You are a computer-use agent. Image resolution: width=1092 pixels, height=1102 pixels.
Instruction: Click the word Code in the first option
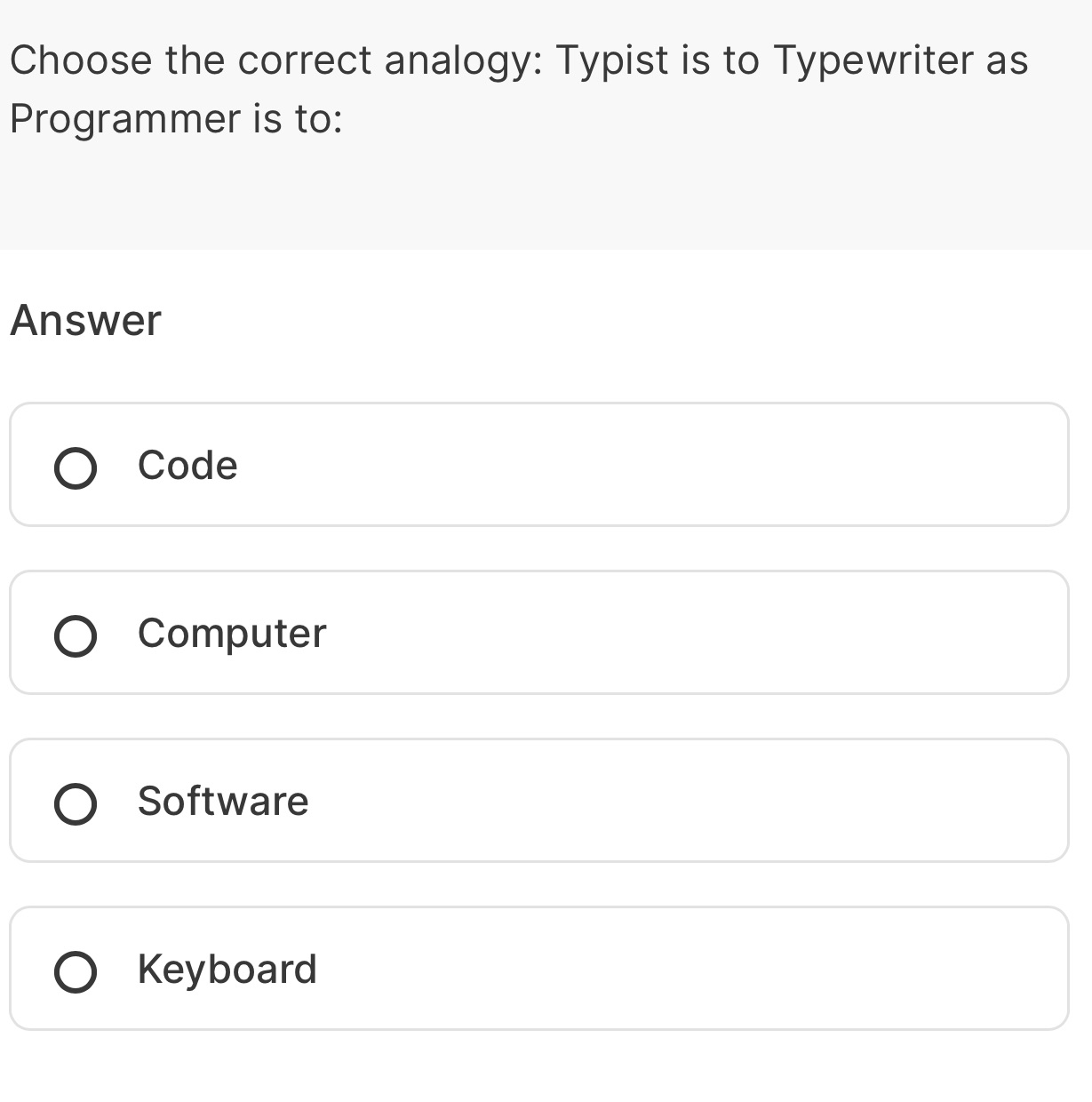pos(187,466)
